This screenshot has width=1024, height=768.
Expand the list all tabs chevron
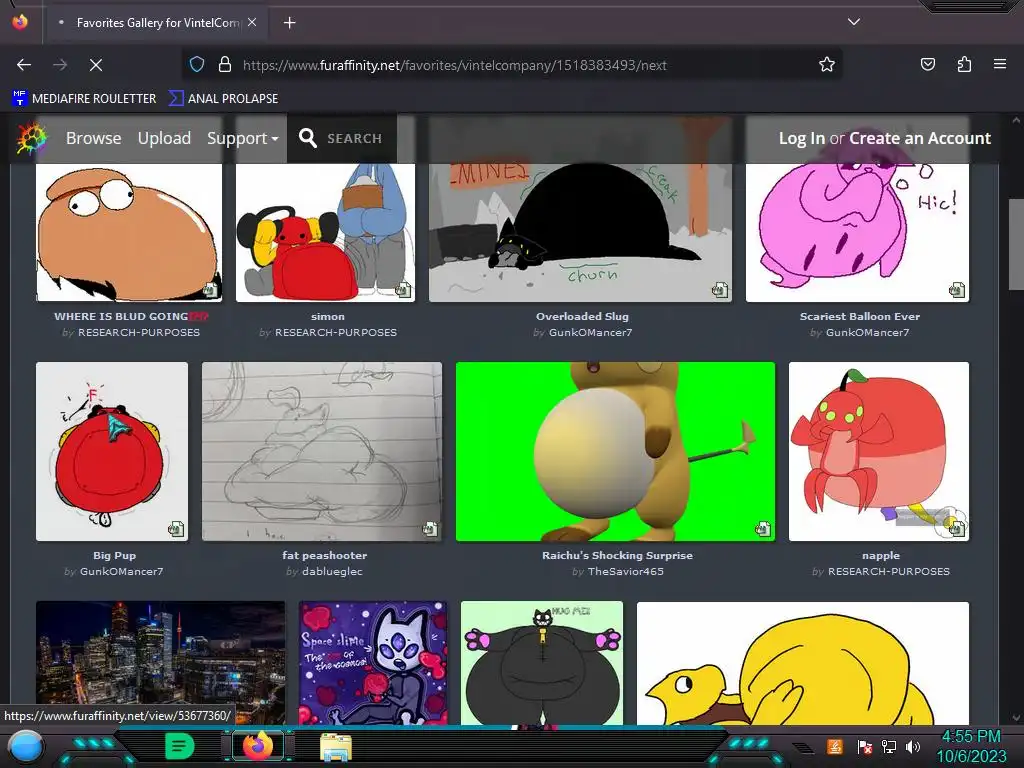pyautogui.click(x=854, y=22)
